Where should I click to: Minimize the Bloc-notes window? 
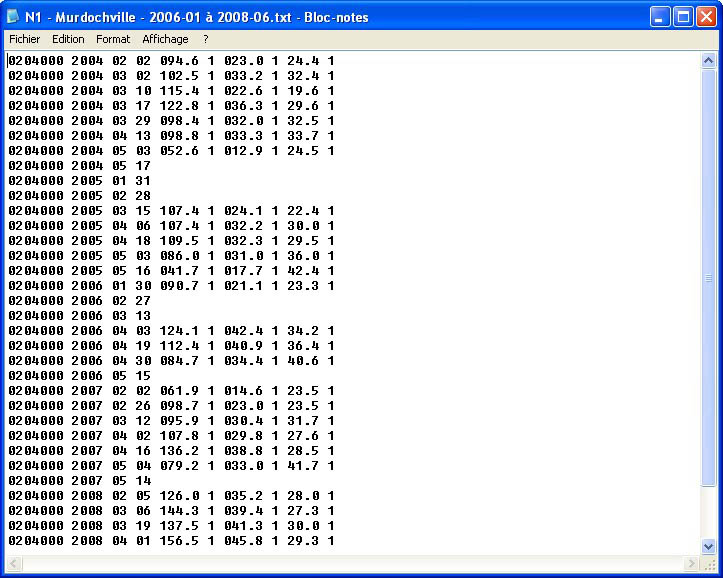660,17
